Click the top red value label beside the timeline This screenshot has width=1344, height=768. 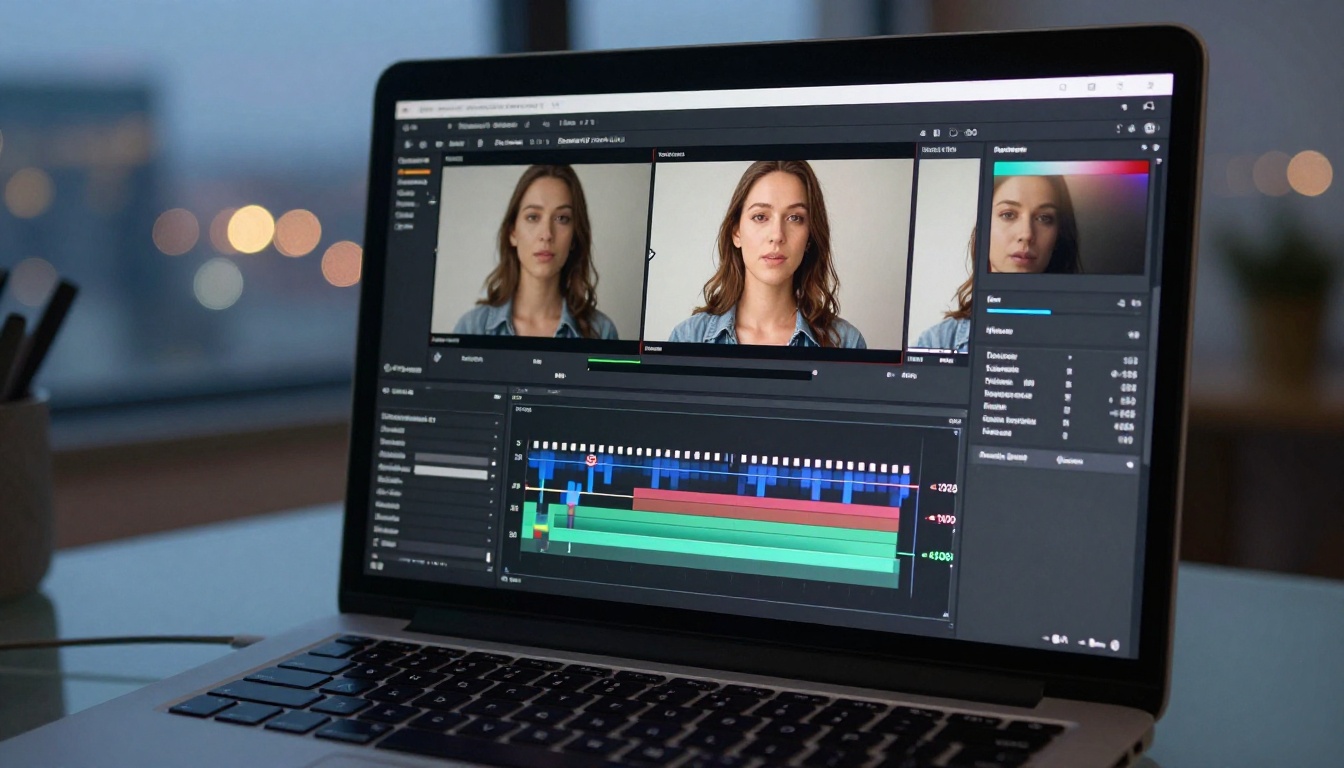[x=943, y=488]
